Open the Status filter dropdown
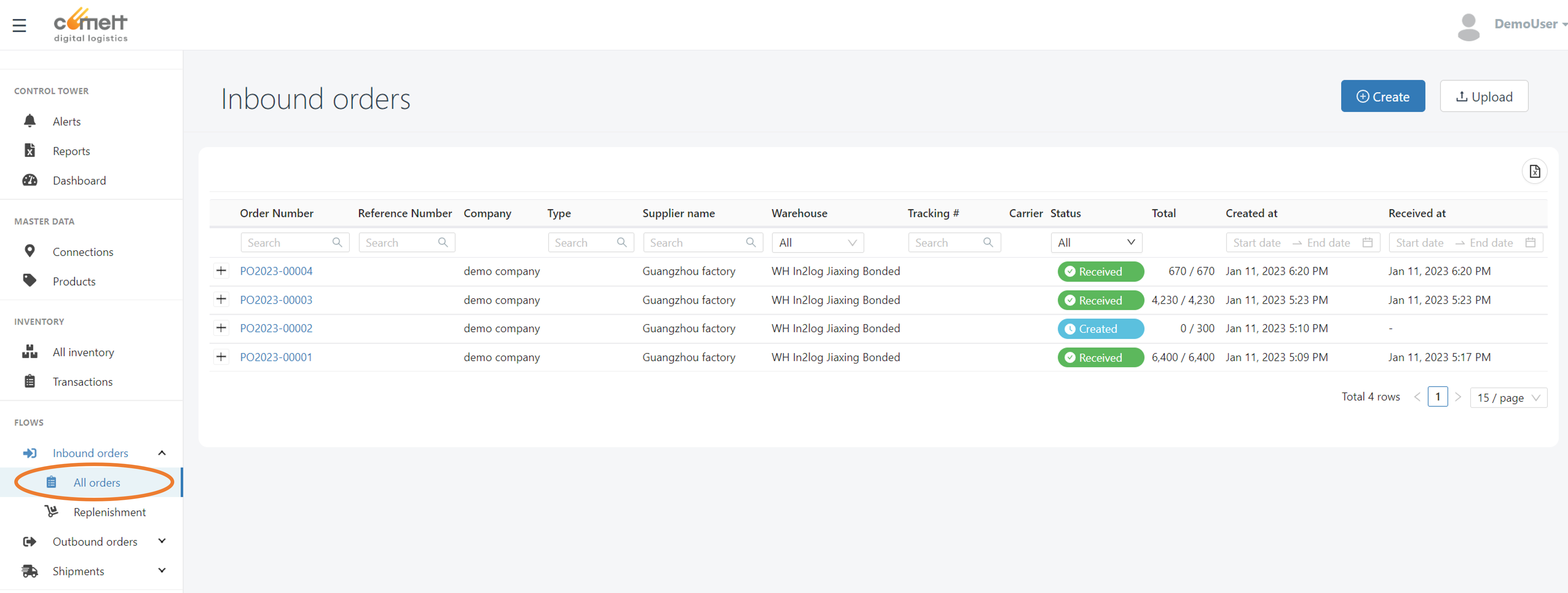Viewport: 1568px width, 593px height. (x=1096, y=242)
